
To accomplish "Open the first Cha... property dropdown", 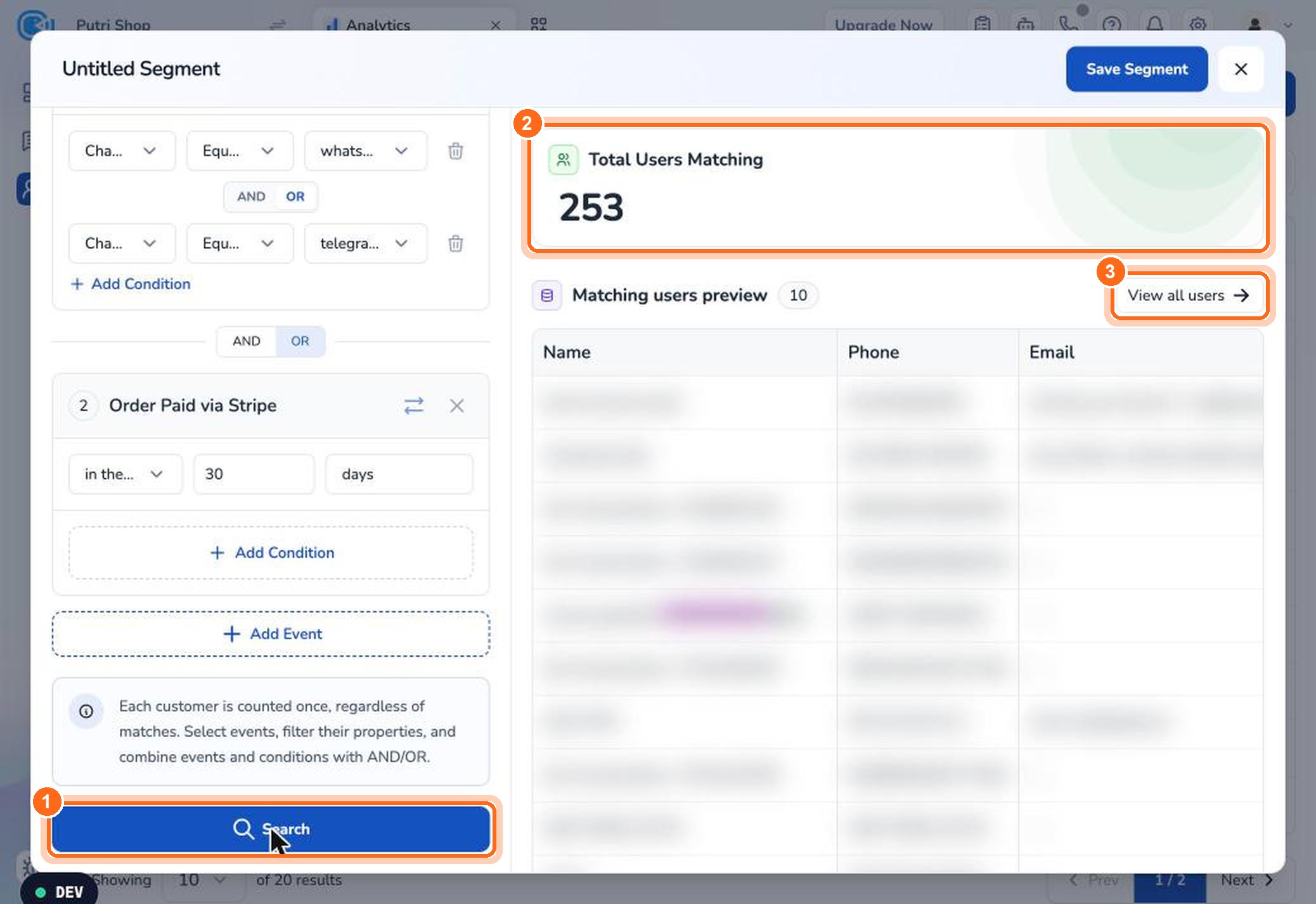I will [122, 151].
